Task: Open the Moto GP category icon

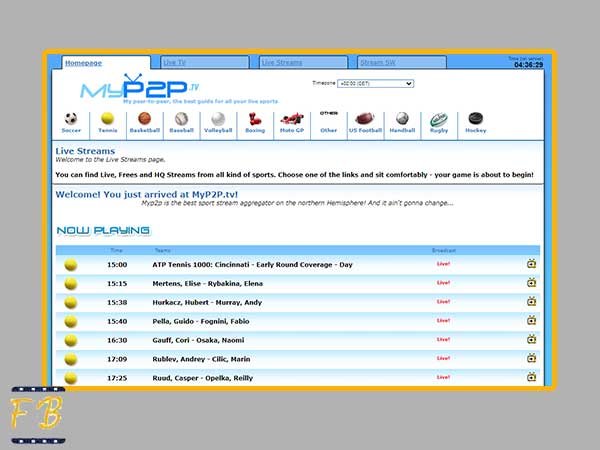Action: coord(292,119)
